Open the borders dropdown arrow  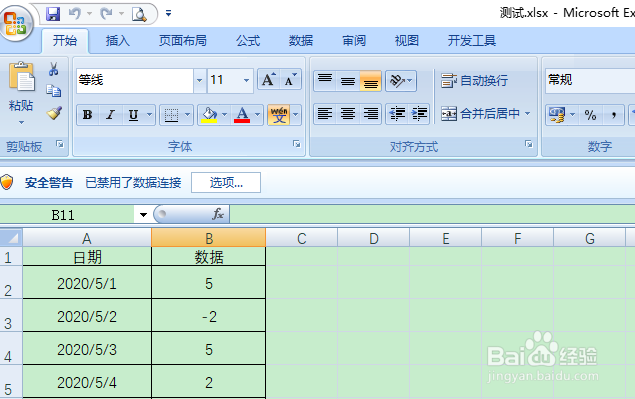188,115
